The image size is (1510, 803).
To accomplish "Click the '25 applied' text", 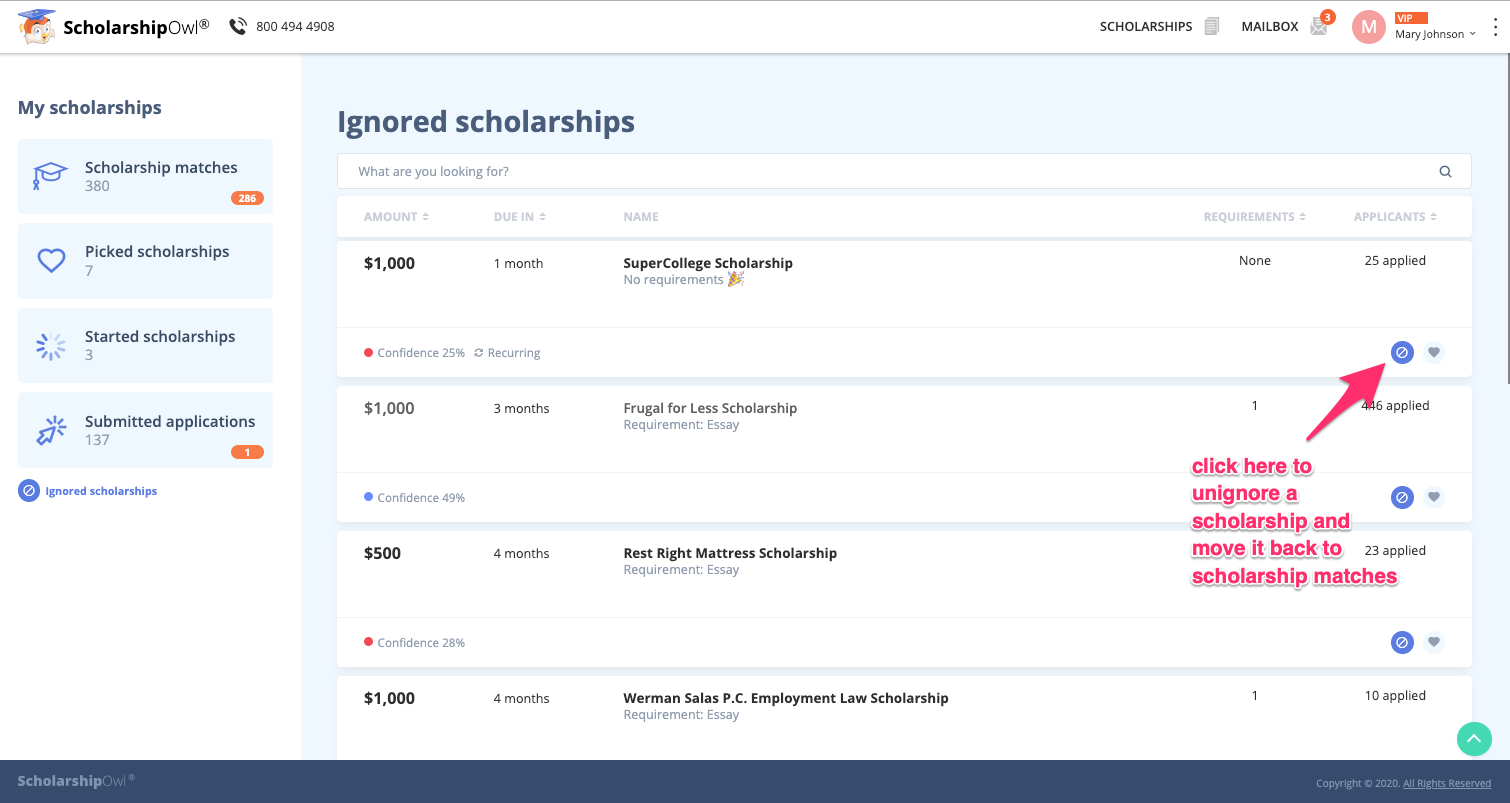I will [1395, 261].
